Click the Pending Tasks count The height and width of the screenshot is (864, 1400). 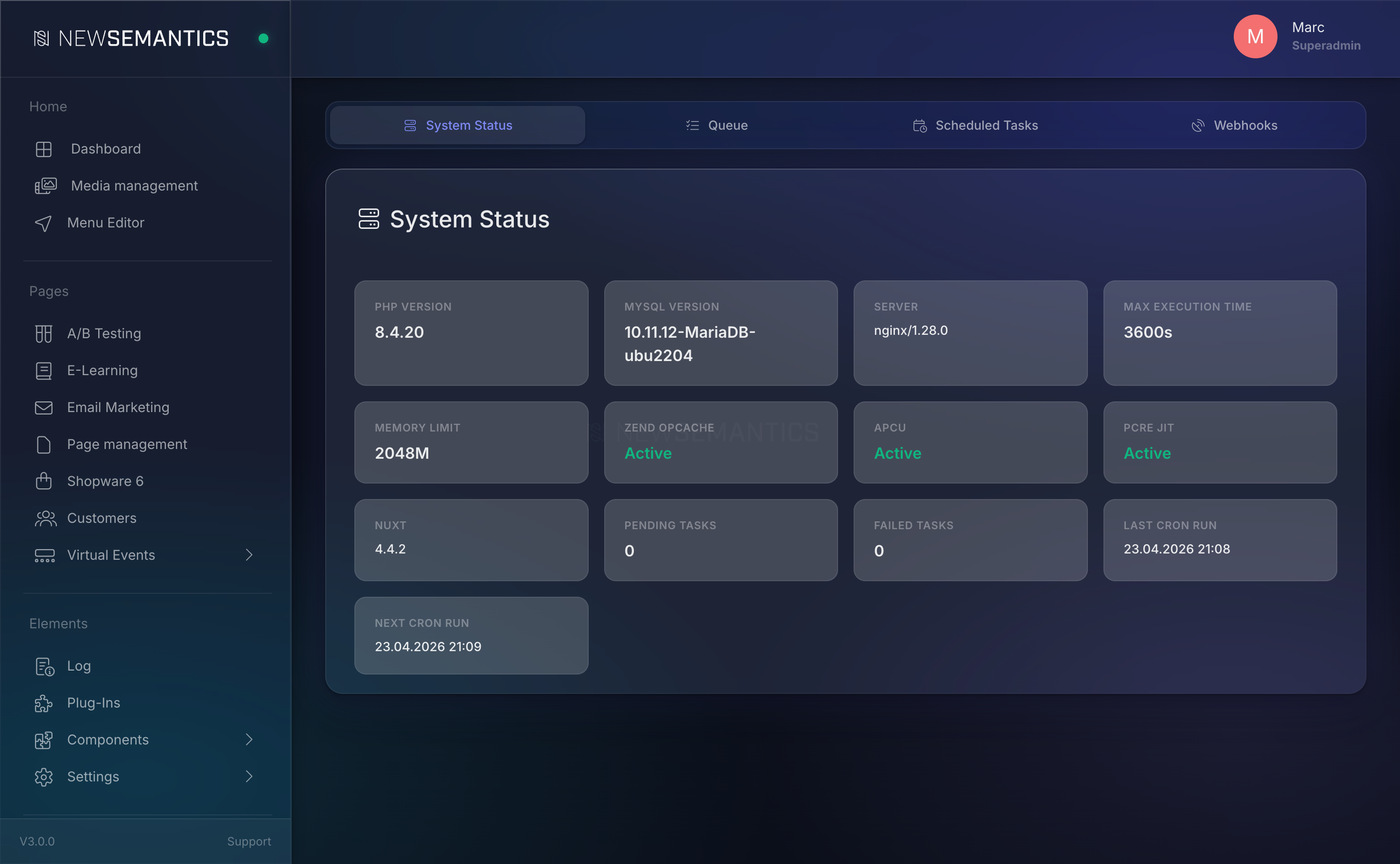click(630, 551)
